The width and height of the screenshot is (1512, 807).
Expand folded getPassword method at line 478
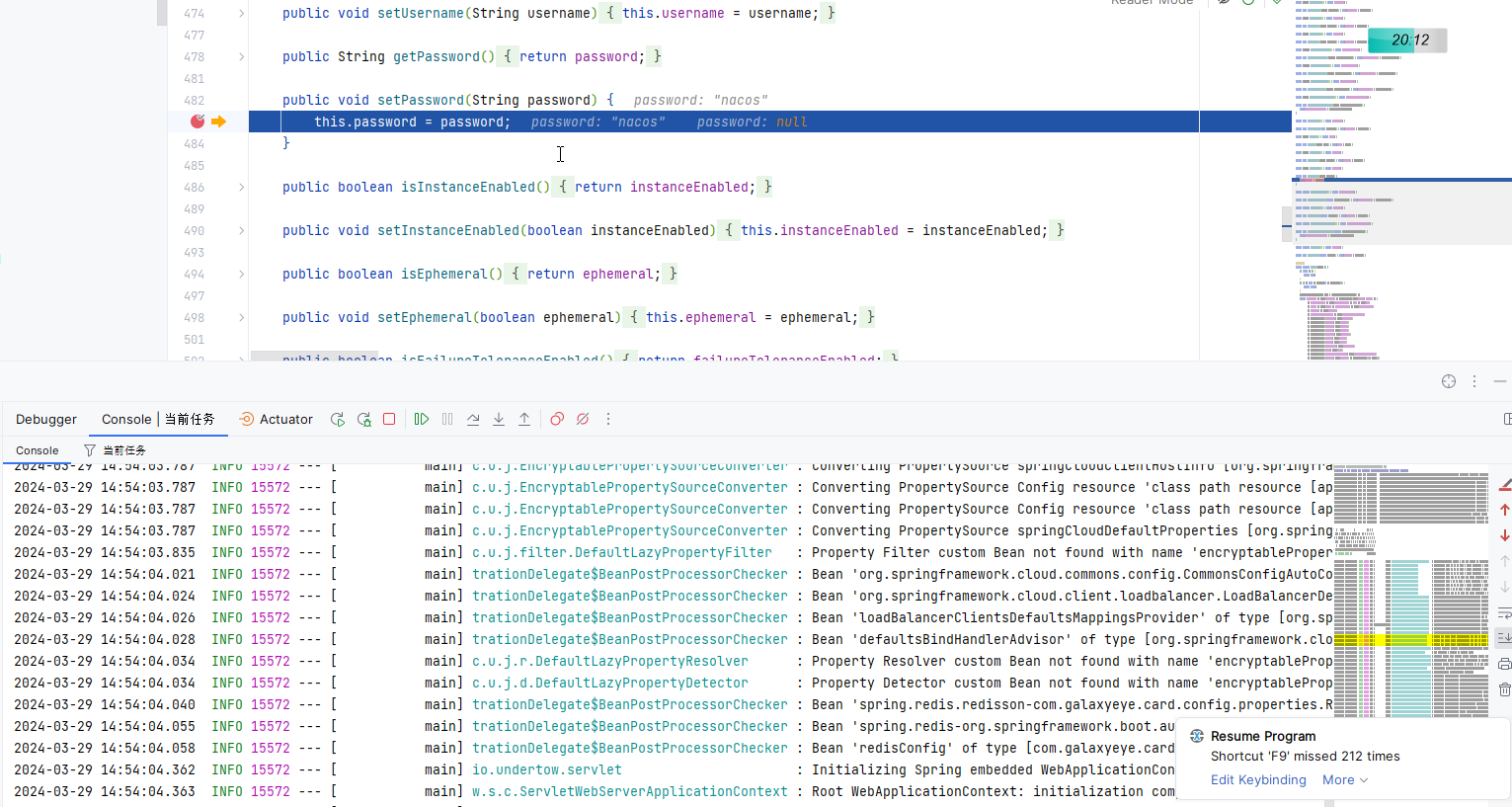[241, 56]
